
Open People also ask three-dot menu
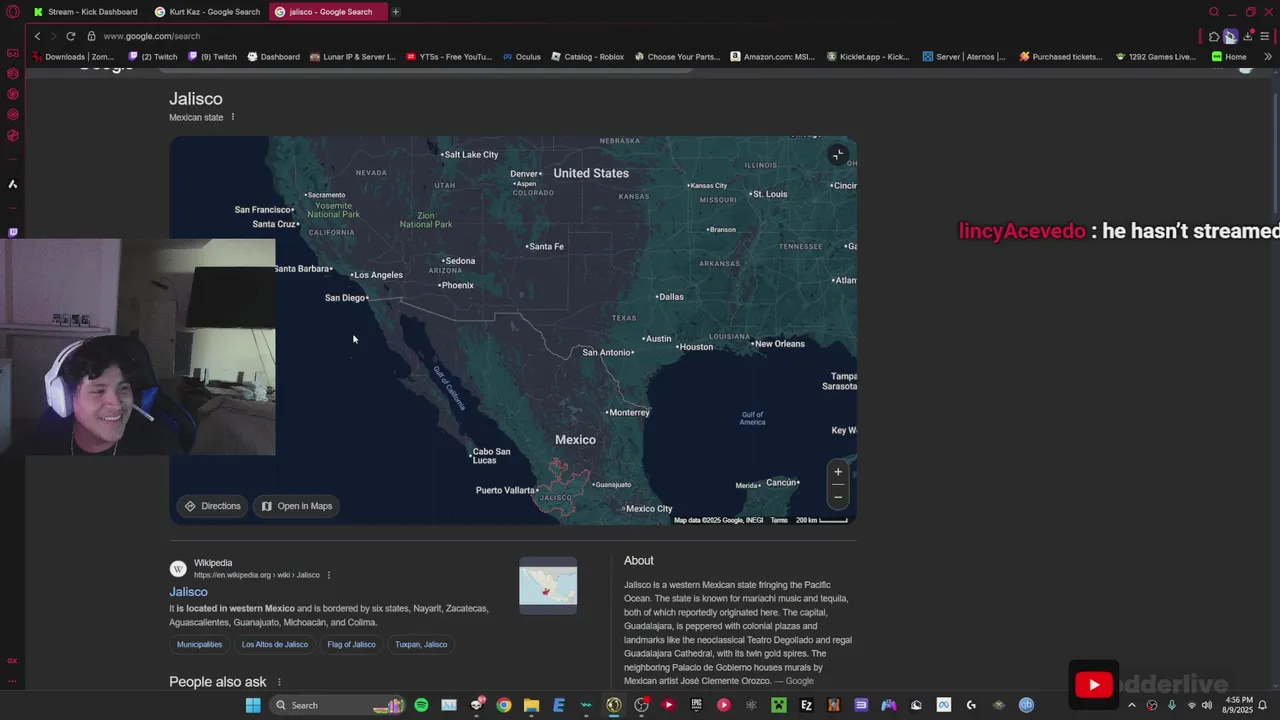279,682
